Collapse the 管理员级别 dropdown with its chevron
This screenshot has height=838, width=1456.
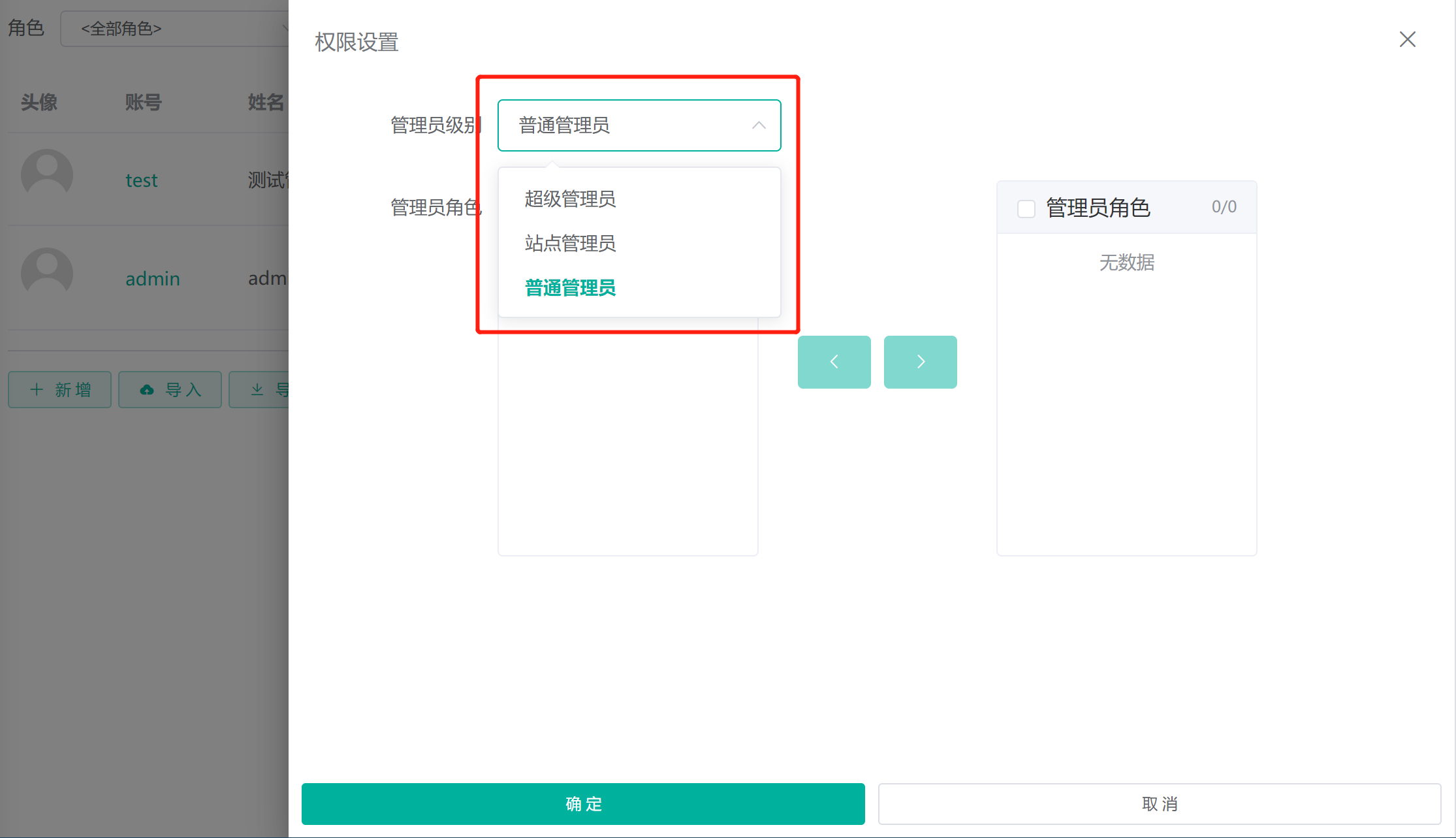pyautogui.click(x=758, y=125)
